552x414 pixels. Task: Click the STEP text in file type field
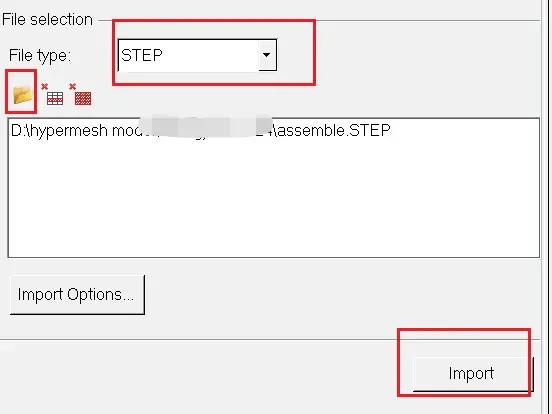(x=142, y=55)
